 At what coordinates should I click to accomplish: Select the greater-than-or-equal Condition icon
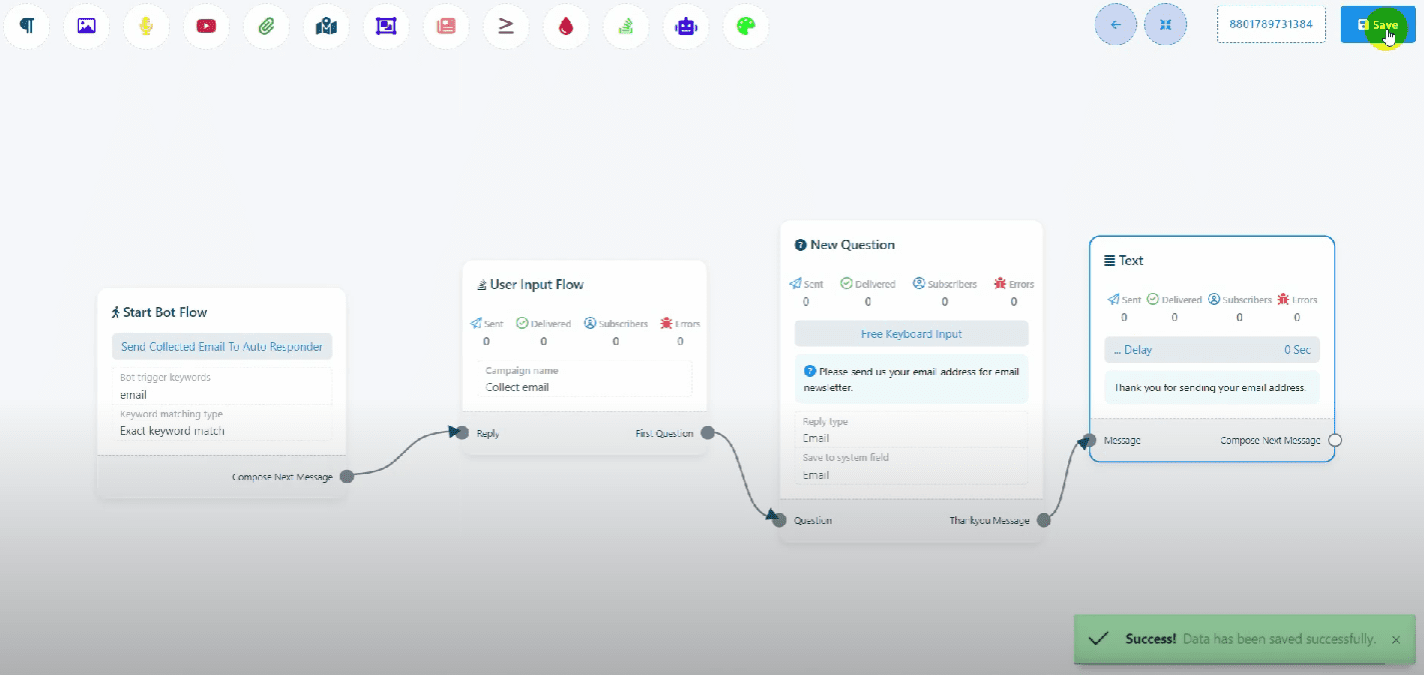(506, 26)
